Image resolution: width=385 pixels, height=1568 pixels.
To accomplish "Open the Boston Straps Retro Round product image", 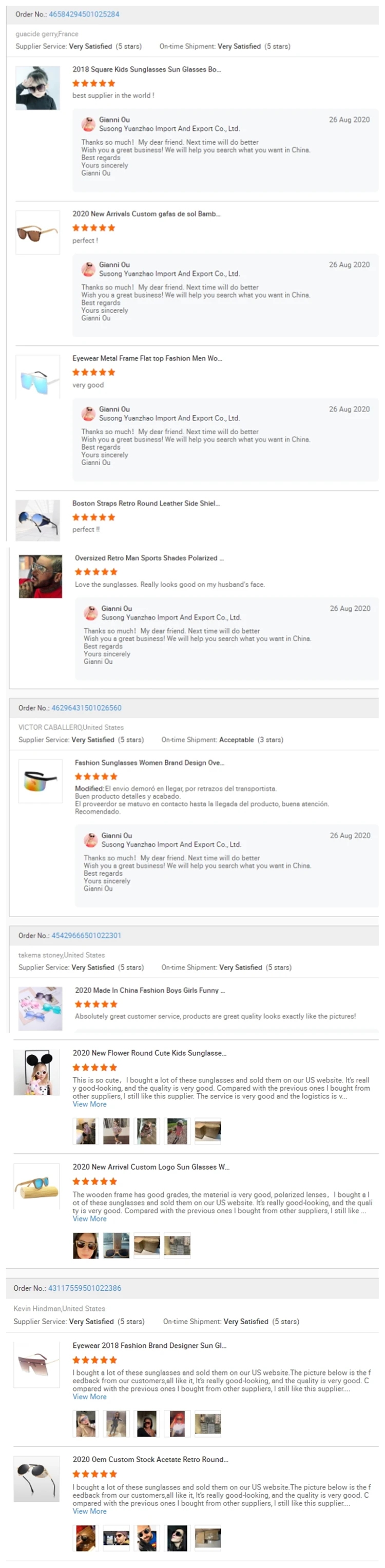I will (x=38, y=520).
